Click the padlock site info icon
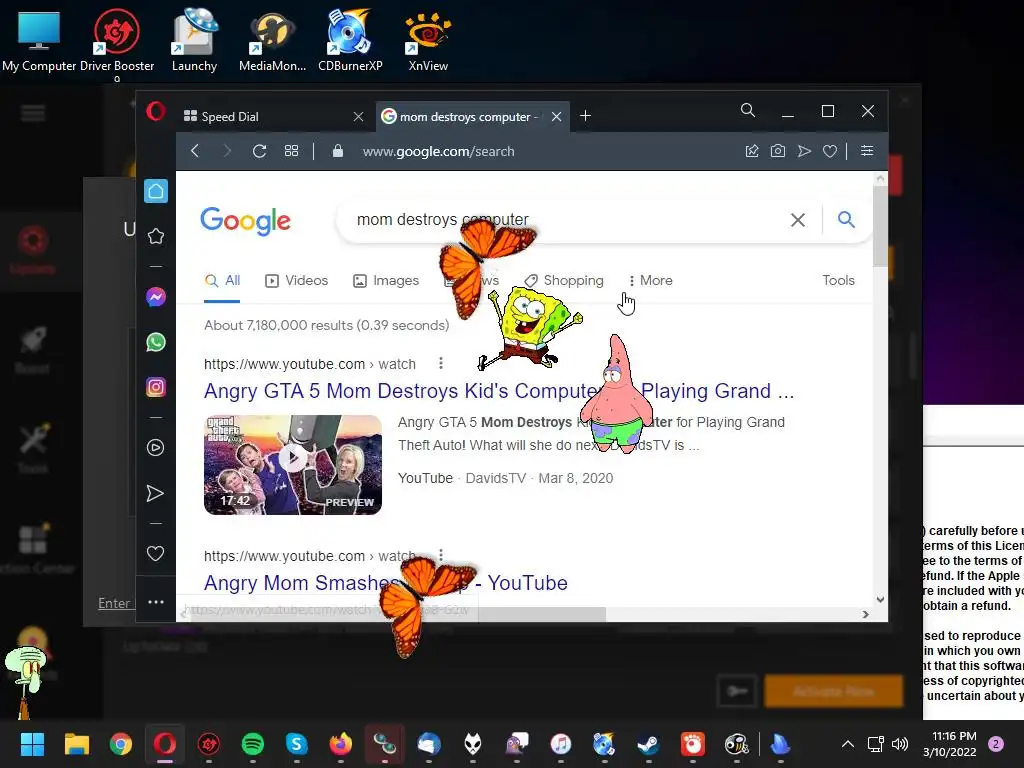 tap(338, 151)
